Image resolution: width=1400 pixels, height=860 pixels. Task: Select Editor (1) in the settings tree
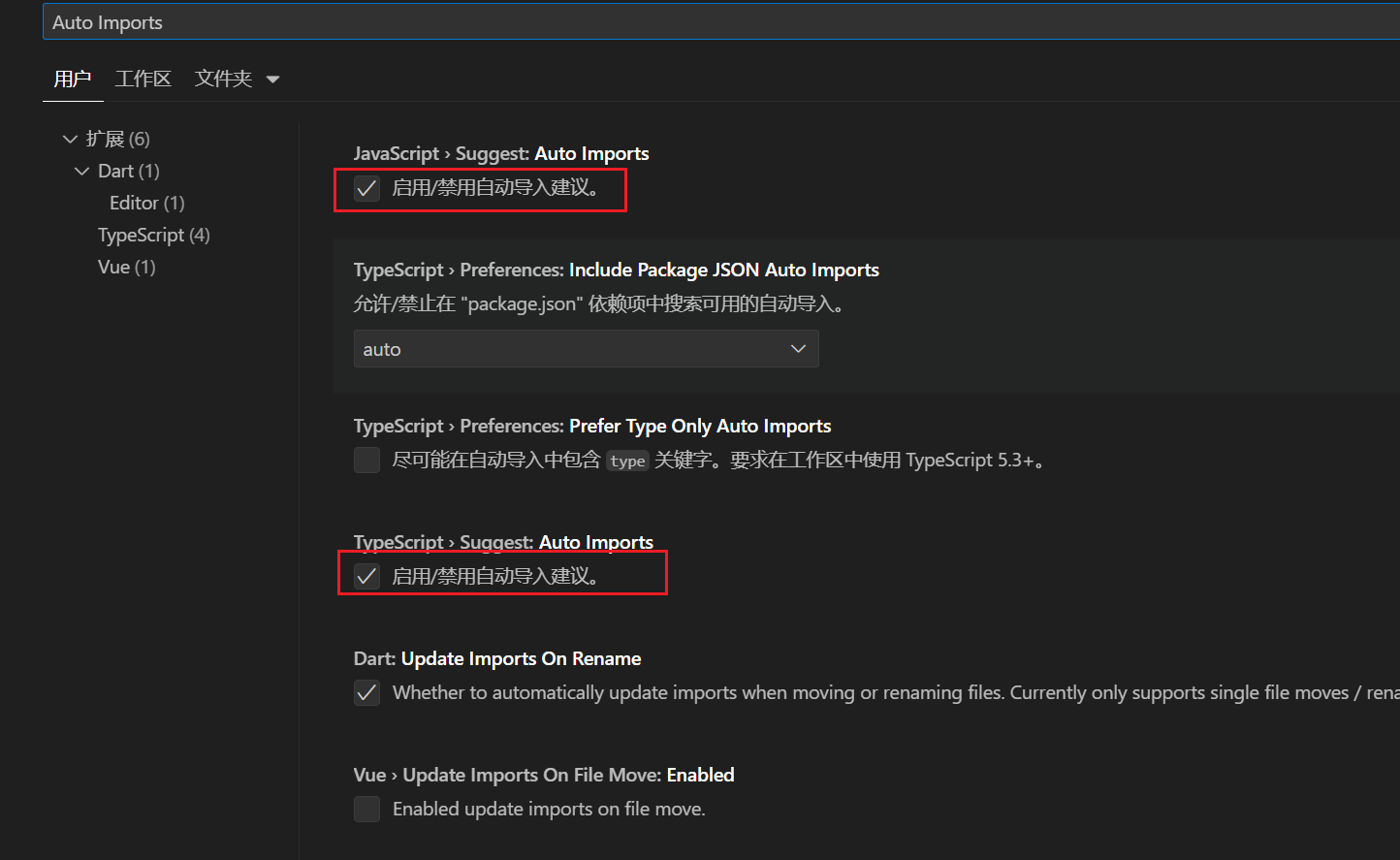[147, 203]
